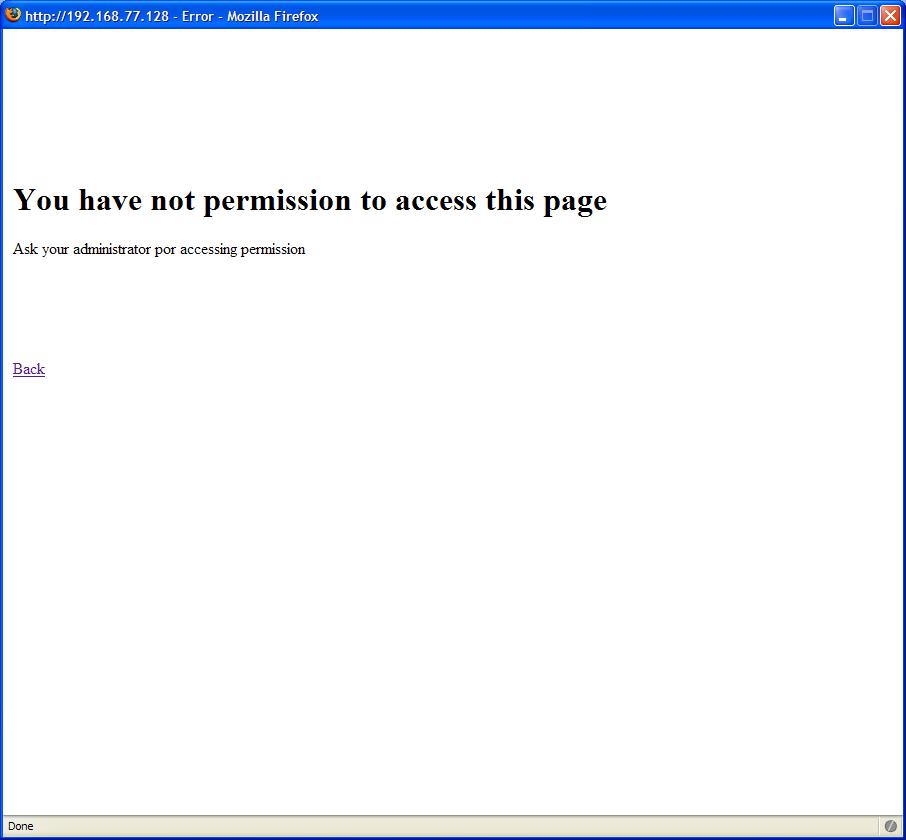The image size is (906, 840).
Task: Maximize the Firefox window
Action: [x=867, y=16]
